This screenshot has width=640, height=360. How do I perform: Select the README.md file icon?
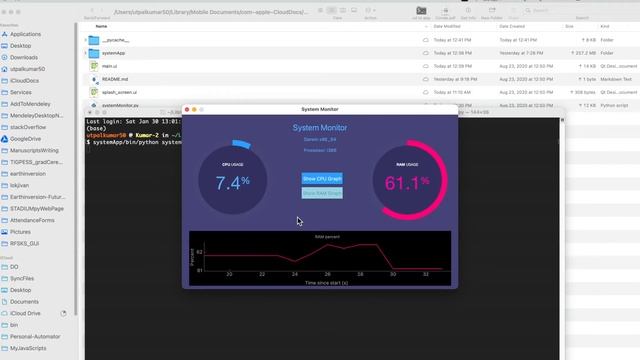(x=94, y=79)
